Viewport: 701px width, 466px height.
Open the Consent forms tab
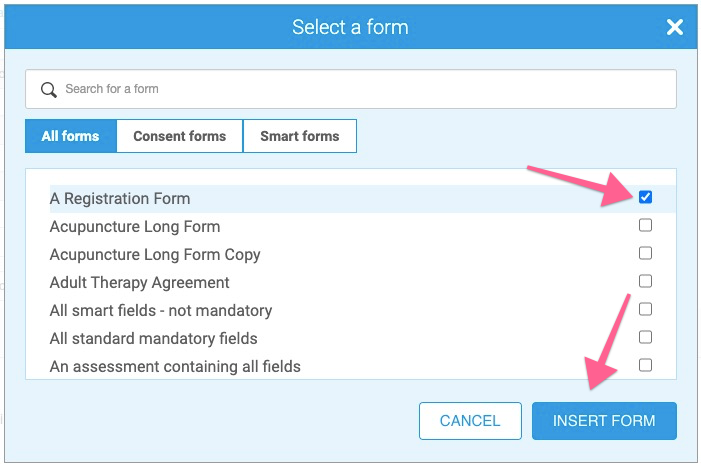tap(180, 136)
